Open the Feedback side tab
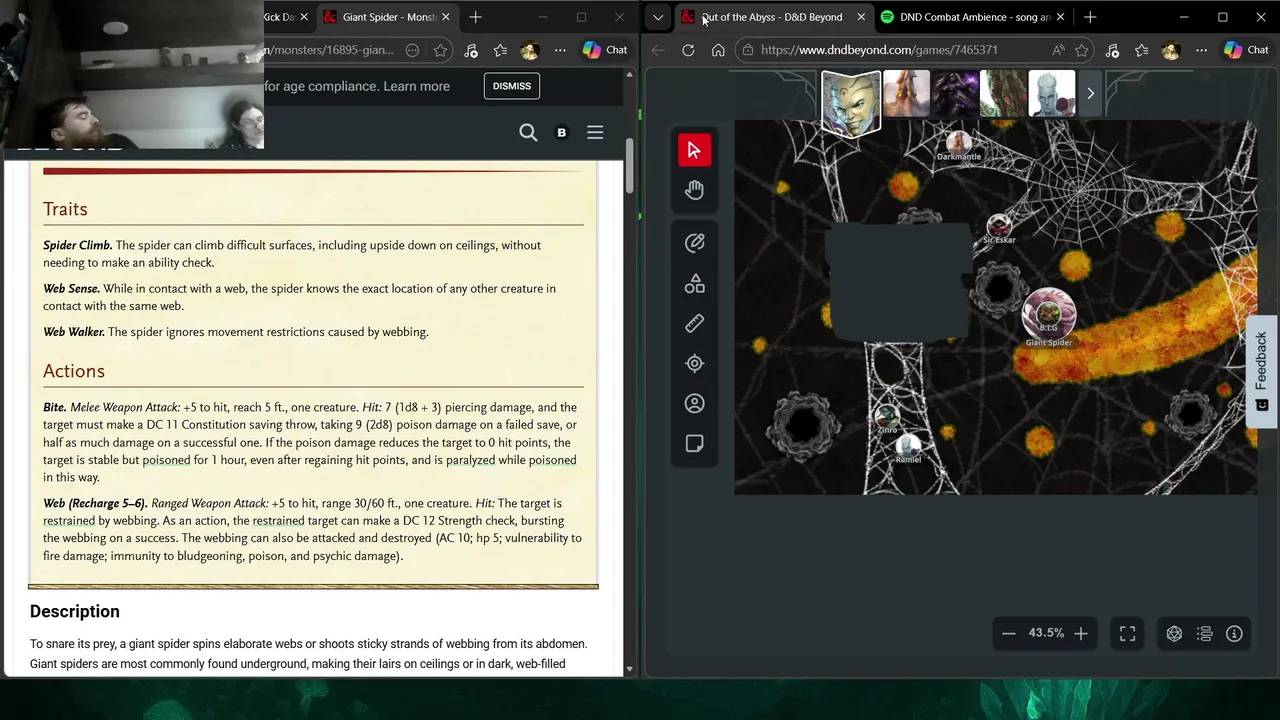The width and height of the screenshot is (1280, 720). [x=1262, y=371]
